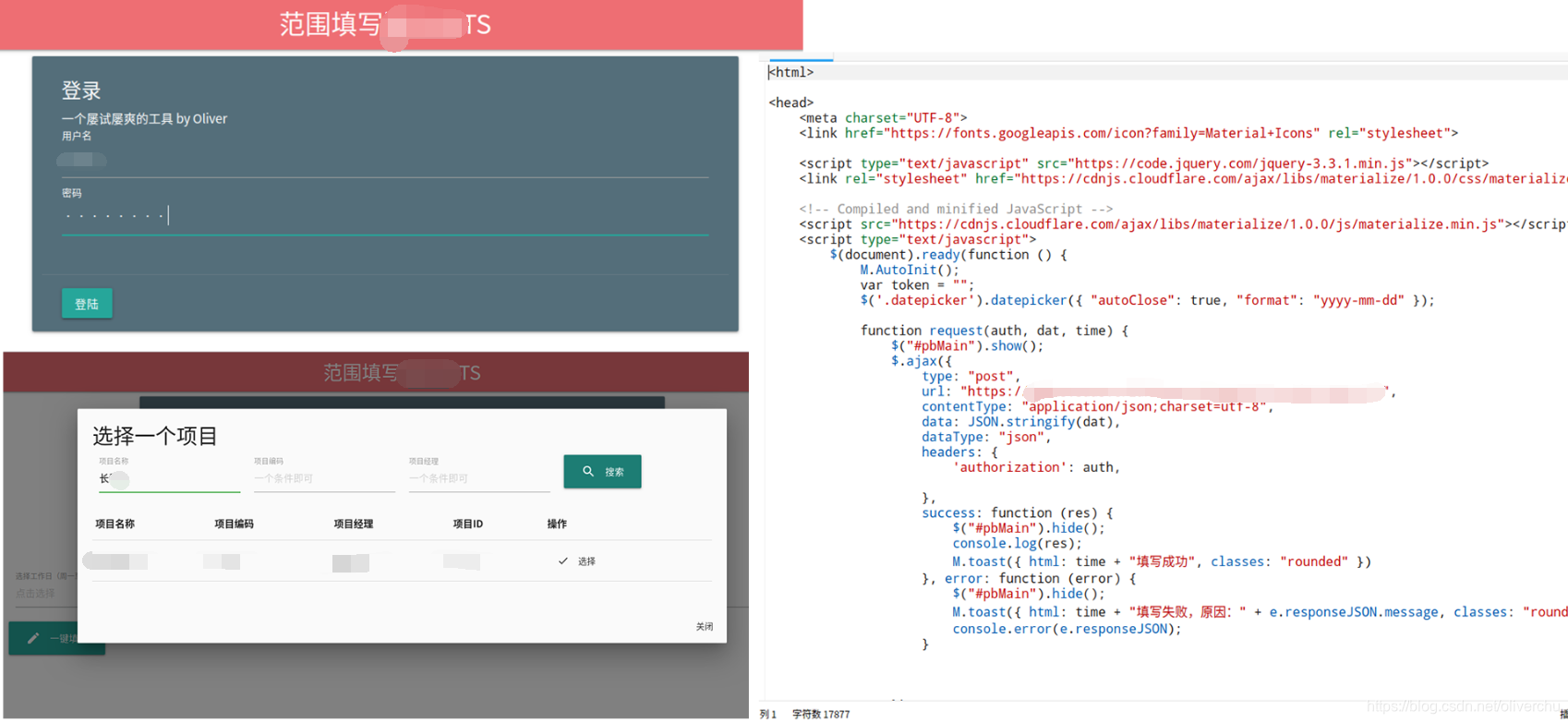This screenshot has height=723, width=1568.
Task: Click the dataType: "json" code line
Action: point(986,437)
